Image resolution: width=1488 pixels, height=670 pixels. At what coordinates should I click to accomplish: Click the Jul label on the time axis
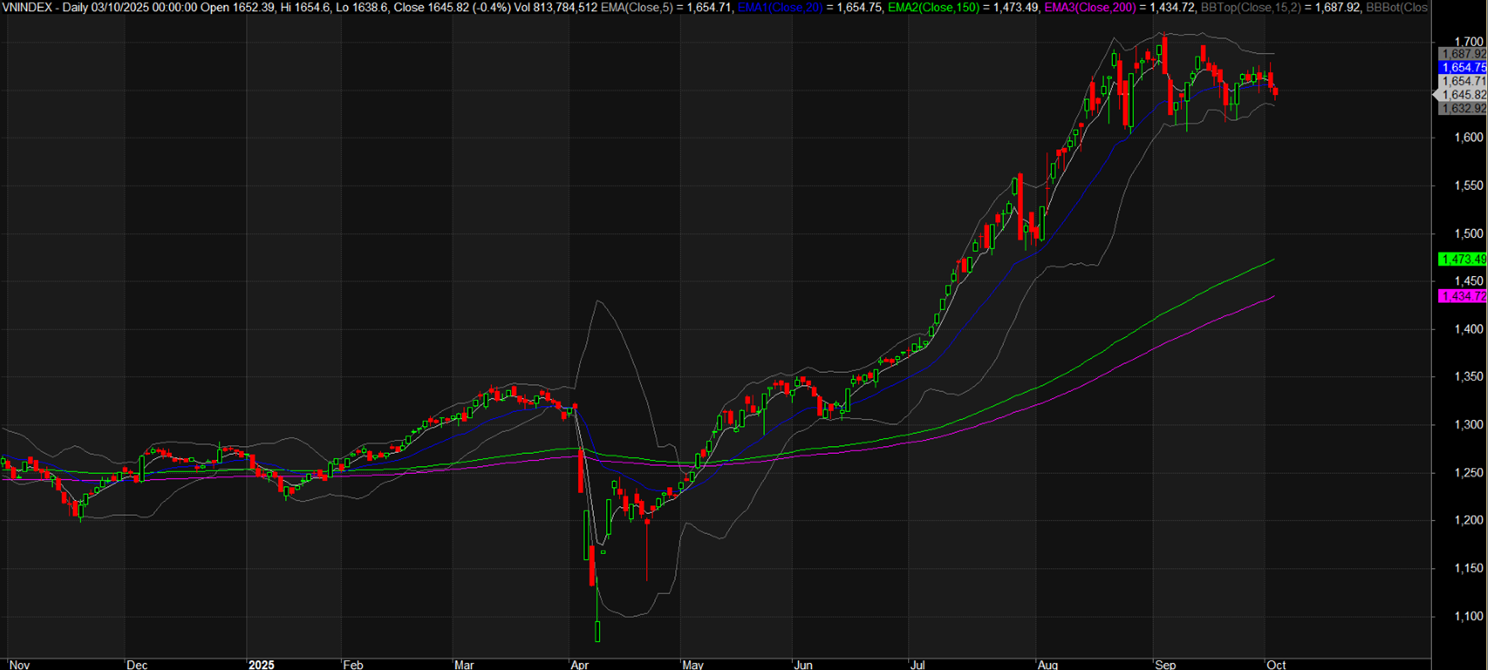click(x=916, y=663)
